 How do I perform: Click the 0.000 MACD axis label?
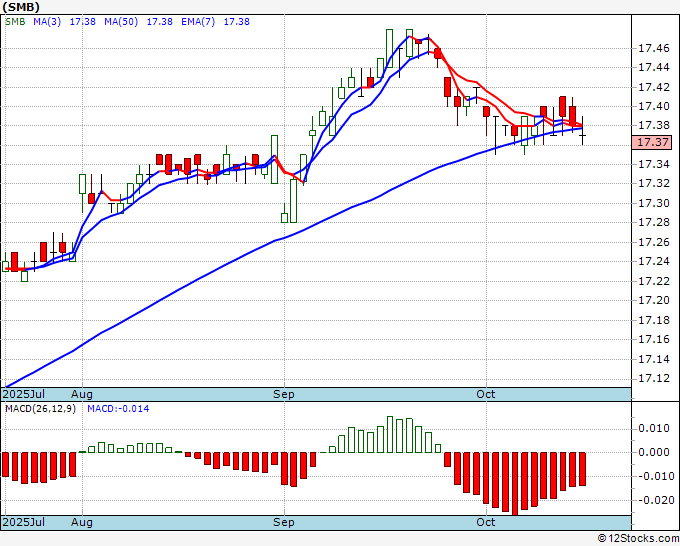coord(654,452)
